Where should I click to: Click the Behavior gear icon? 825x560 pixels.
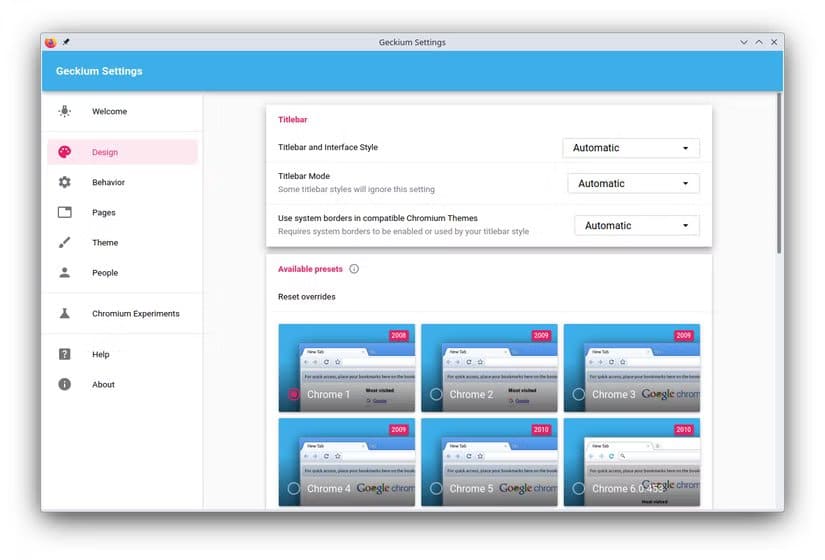click(65, 182)
